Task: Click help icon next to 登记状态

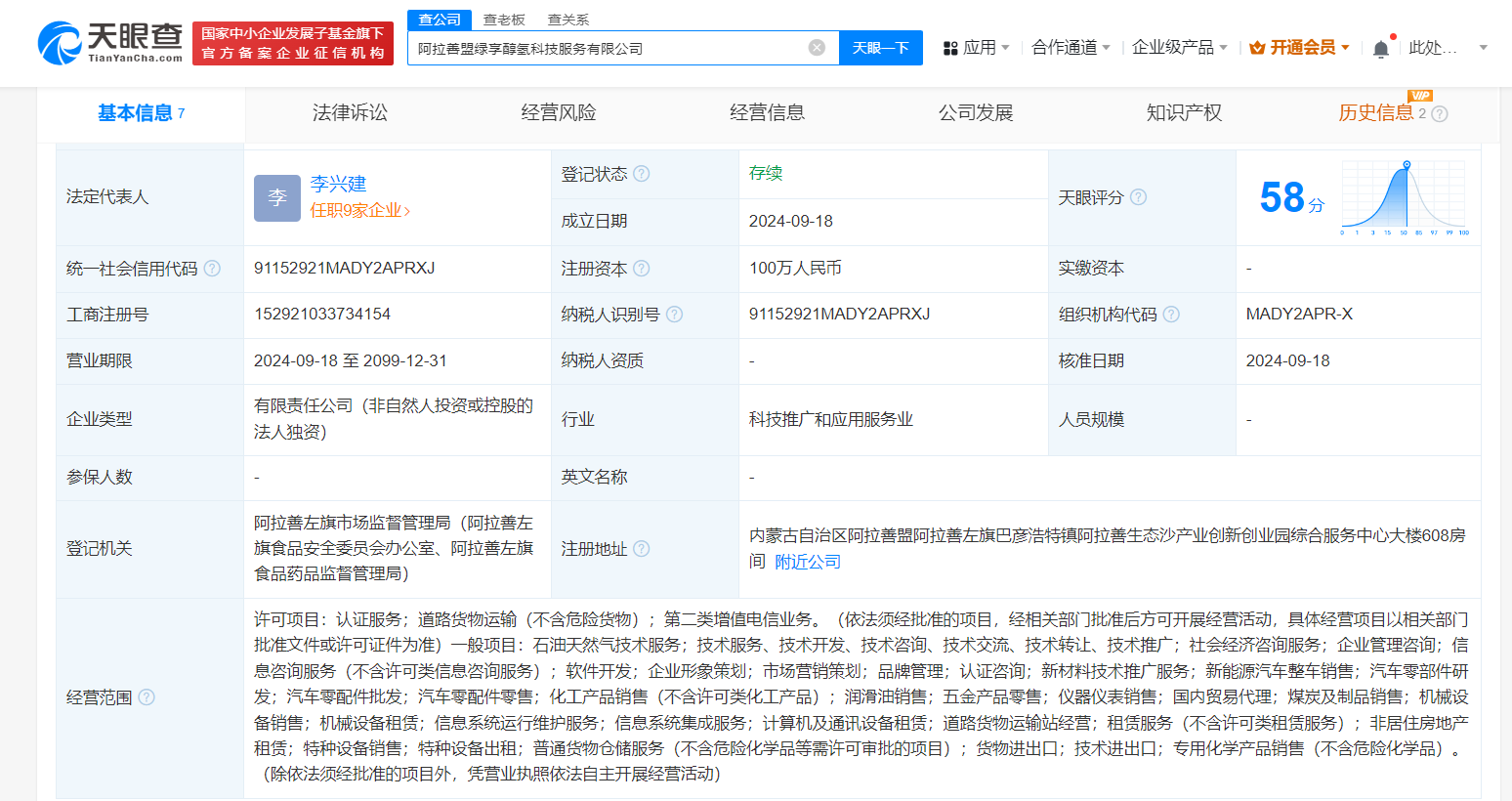Action: pos(642,174)
